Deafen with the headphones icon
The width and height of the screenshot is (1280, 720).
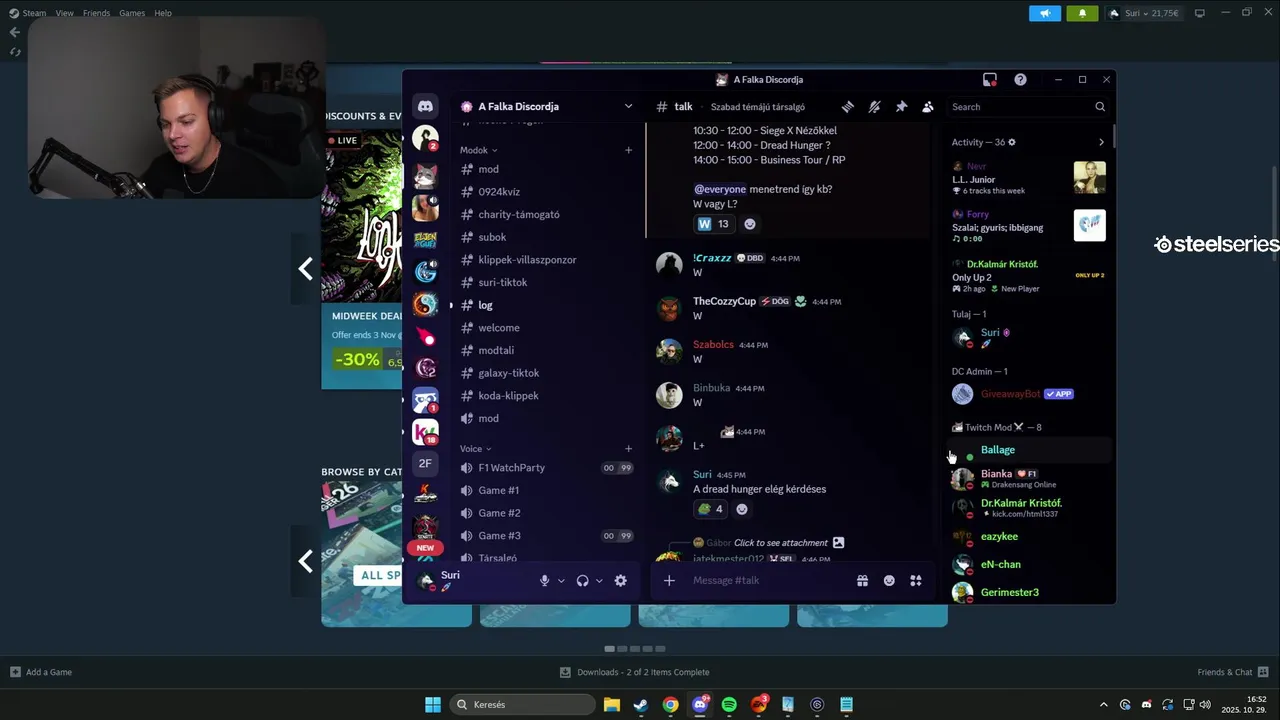tap(582, 581)
